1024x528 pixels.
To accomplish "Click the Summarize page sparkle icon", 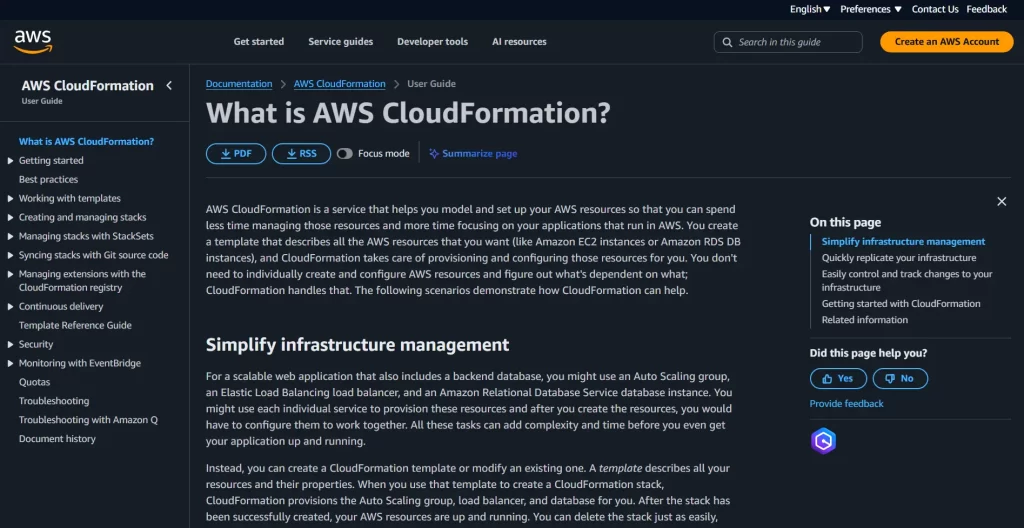I will [434, 154].
